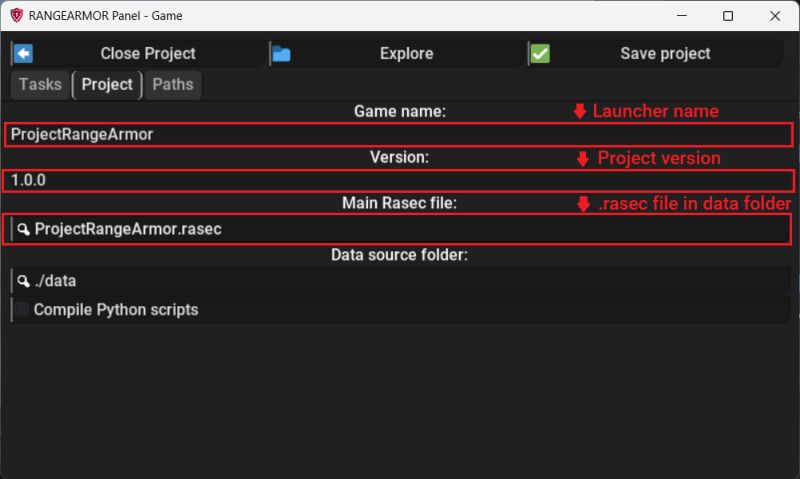Viewport: 800px width, 479px height.
Task: Minimize the RANGEARMOR Panel window
Action: click(x=682, y=16)
